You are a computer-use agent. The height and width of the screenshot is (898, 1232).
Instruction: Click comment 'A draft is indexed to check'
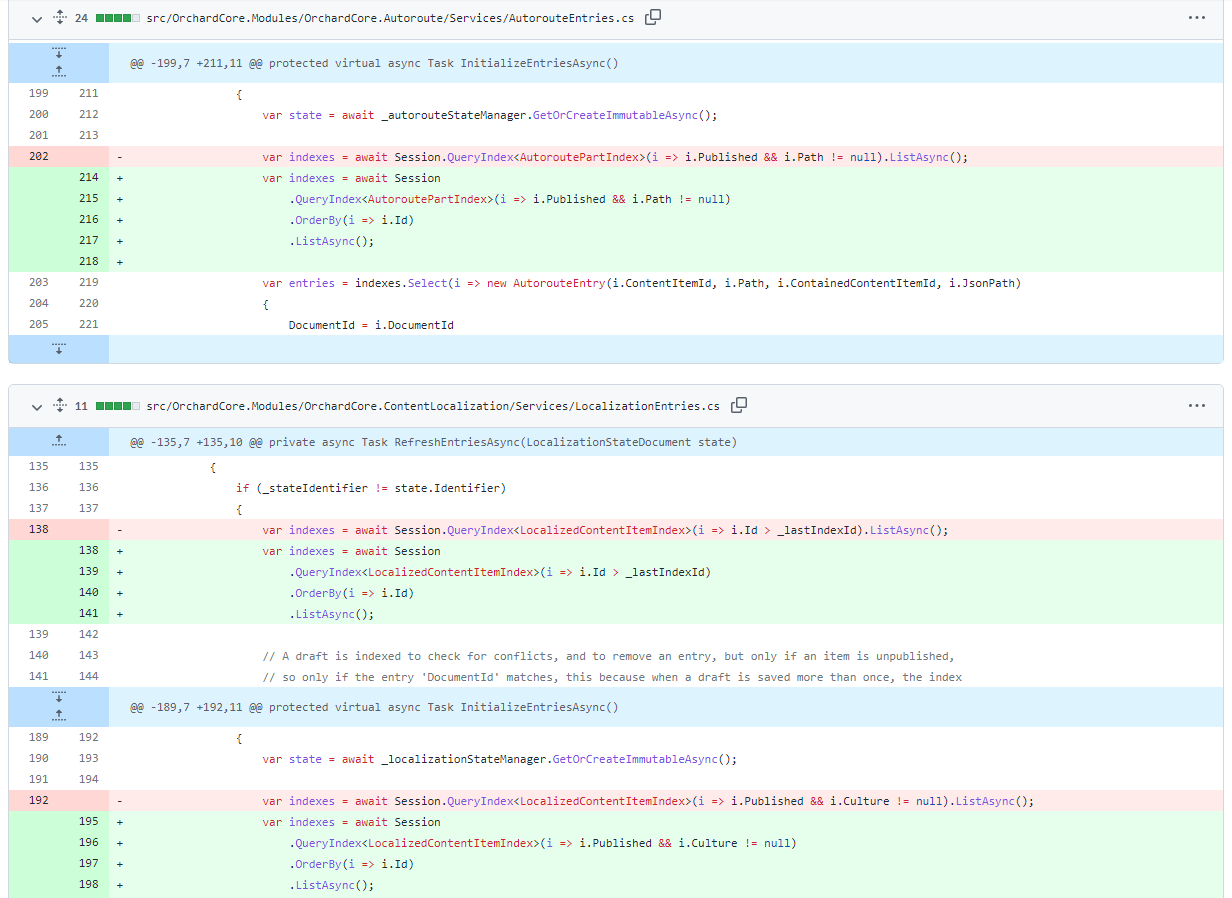tap(609, 656)
